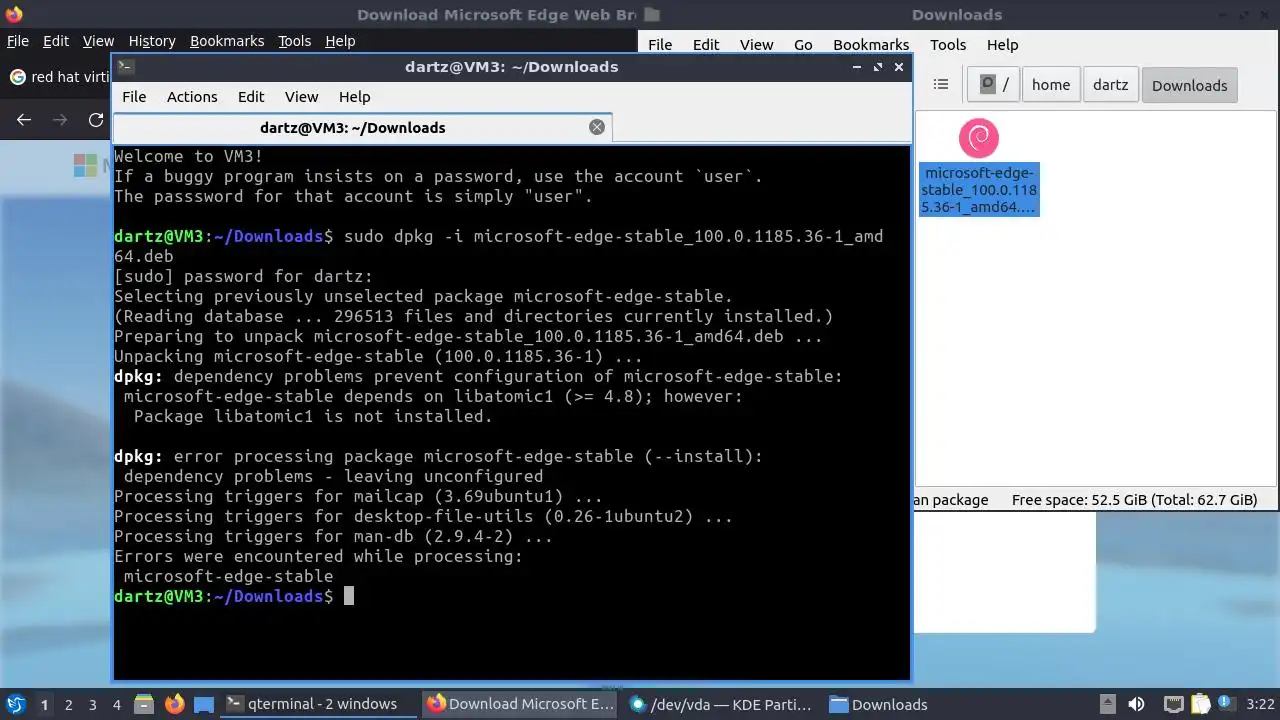Open the Tools menu in Firefox
Viewport: 1280px width, 720px height.
(295, 41)
